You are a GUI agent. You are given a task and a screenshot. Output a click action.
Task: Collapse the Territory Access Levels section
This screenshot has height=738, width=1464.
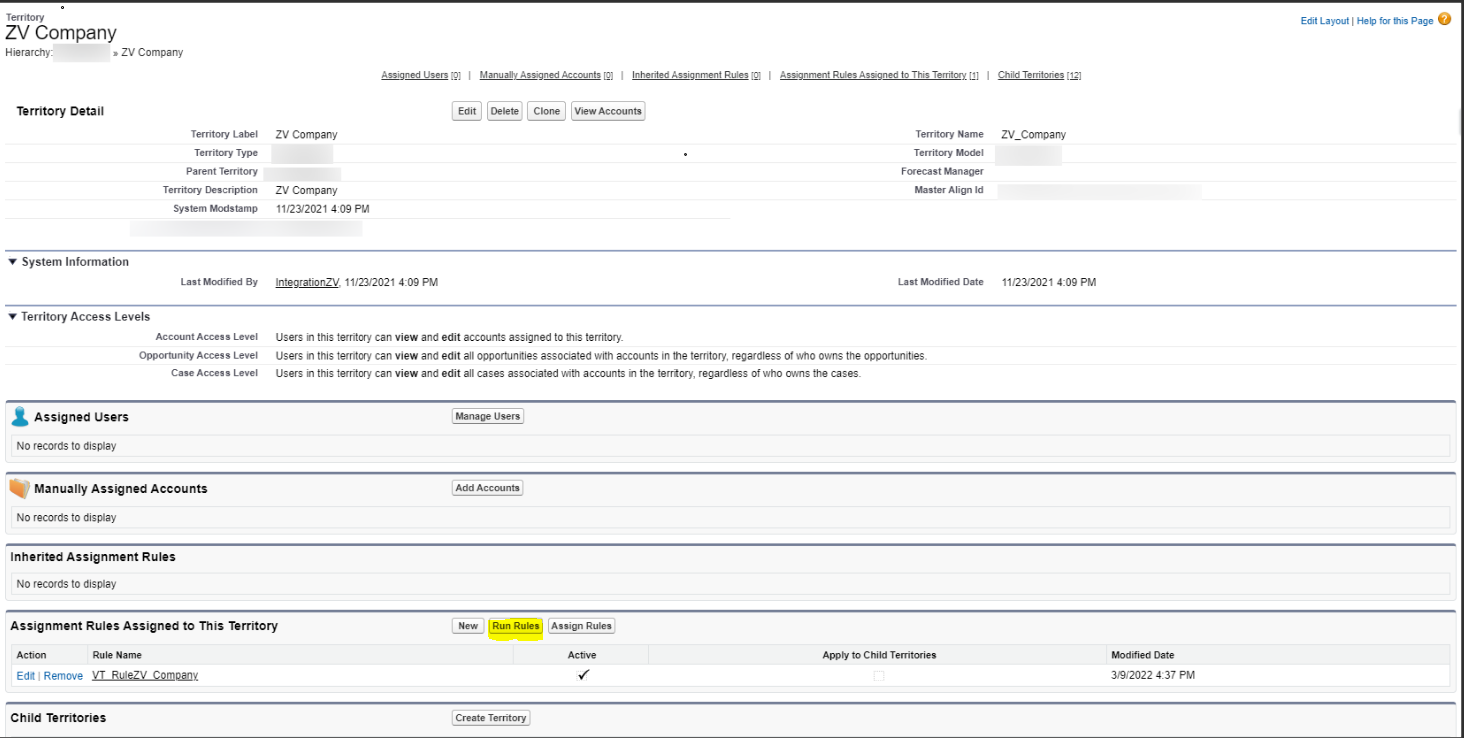[13, 317]
